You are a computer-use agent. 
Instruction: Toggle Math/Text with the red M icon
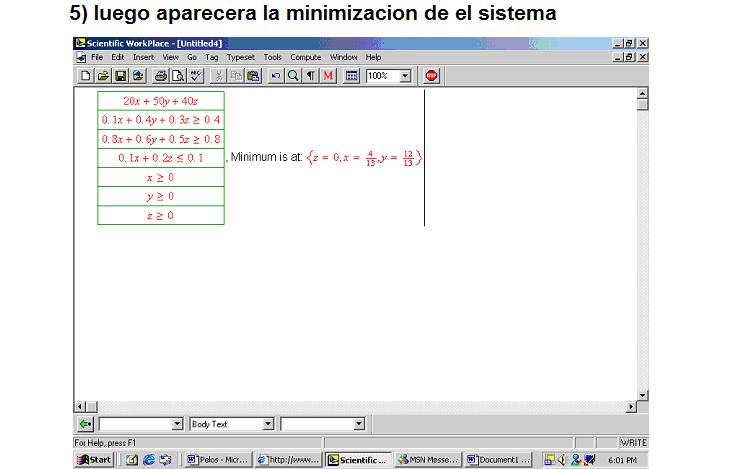[x=328, y=76]
